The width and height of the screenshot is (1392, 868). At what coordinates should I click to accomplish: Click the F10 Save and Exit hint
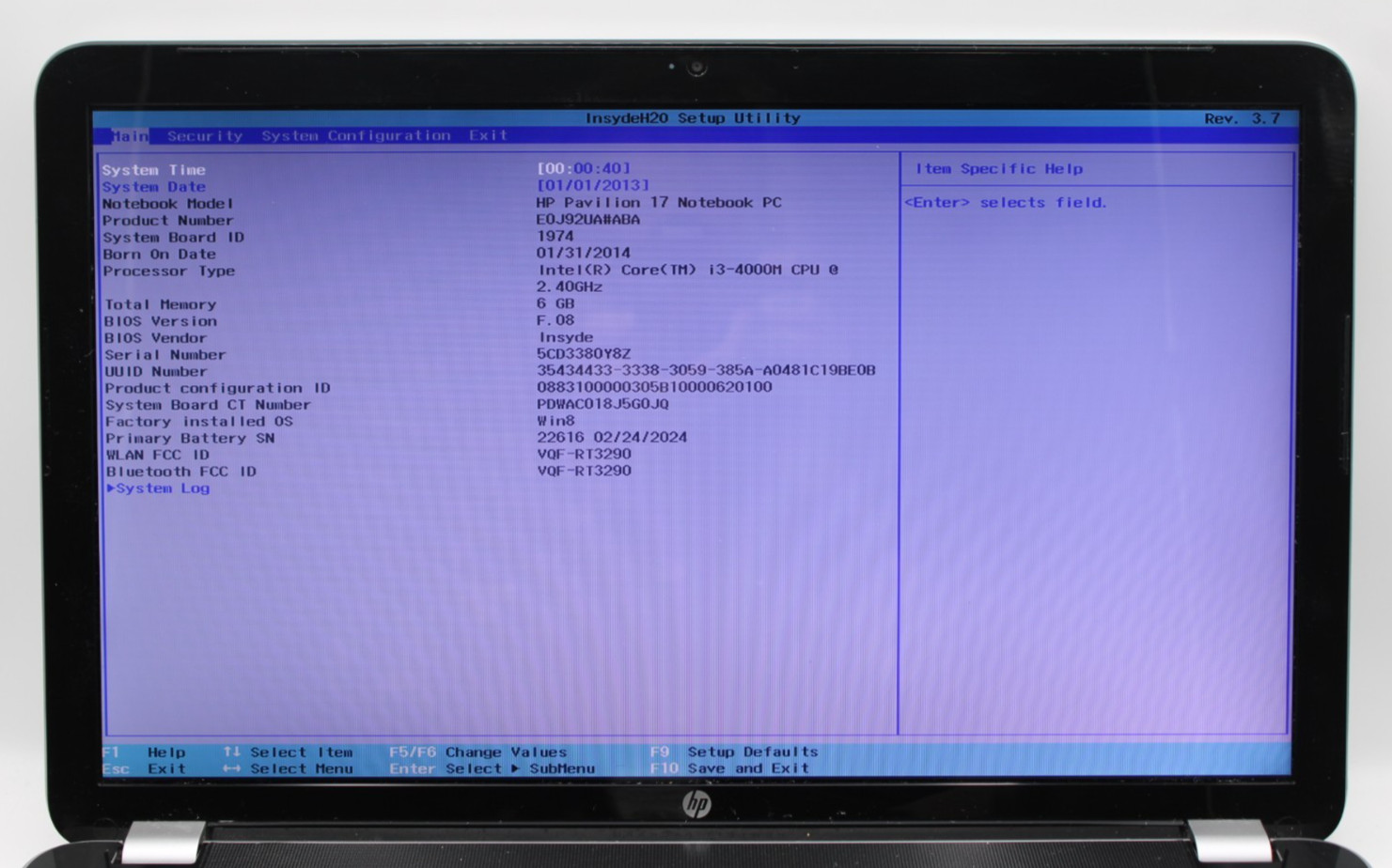tap(729, 768)
